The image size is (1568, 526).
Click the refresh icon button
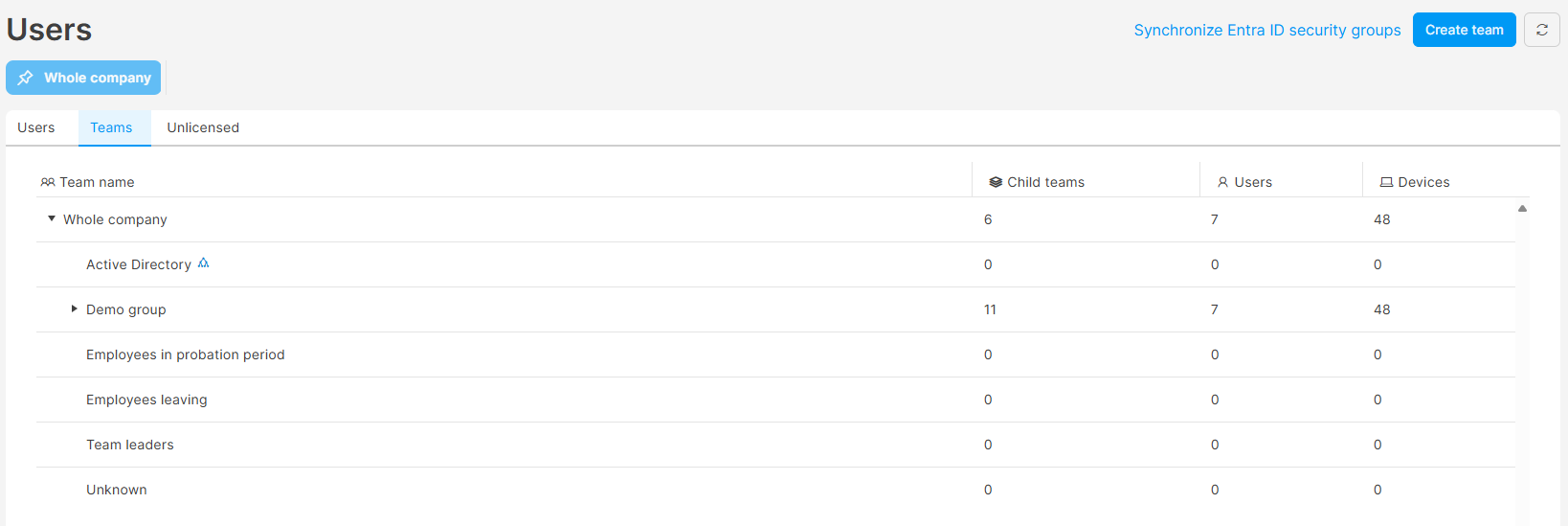(1541, 30)
